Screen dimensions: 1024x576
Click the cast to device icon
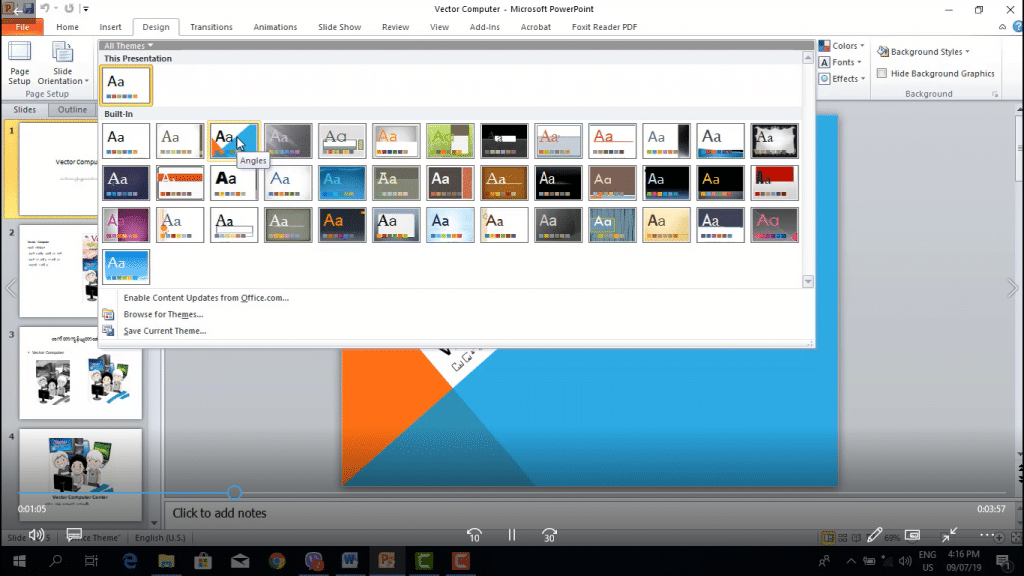pyautogui.click(x=912, y=536)
